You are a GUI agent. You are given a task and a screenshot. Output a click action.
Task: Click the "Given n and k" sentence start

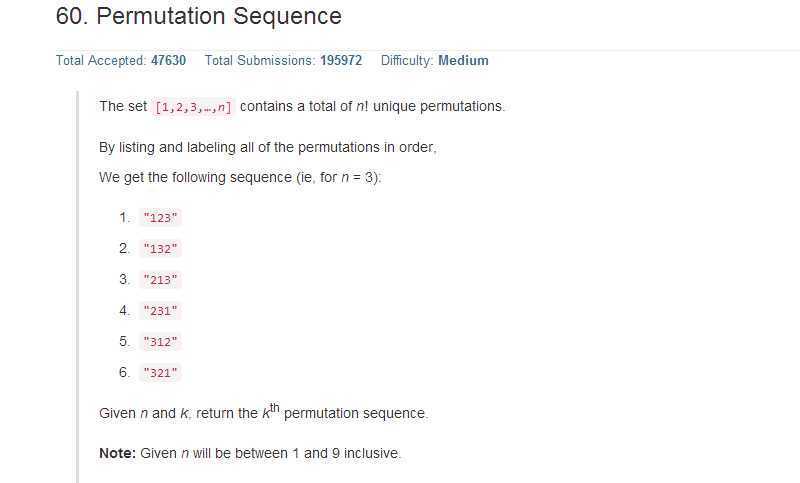coord(140,413)
